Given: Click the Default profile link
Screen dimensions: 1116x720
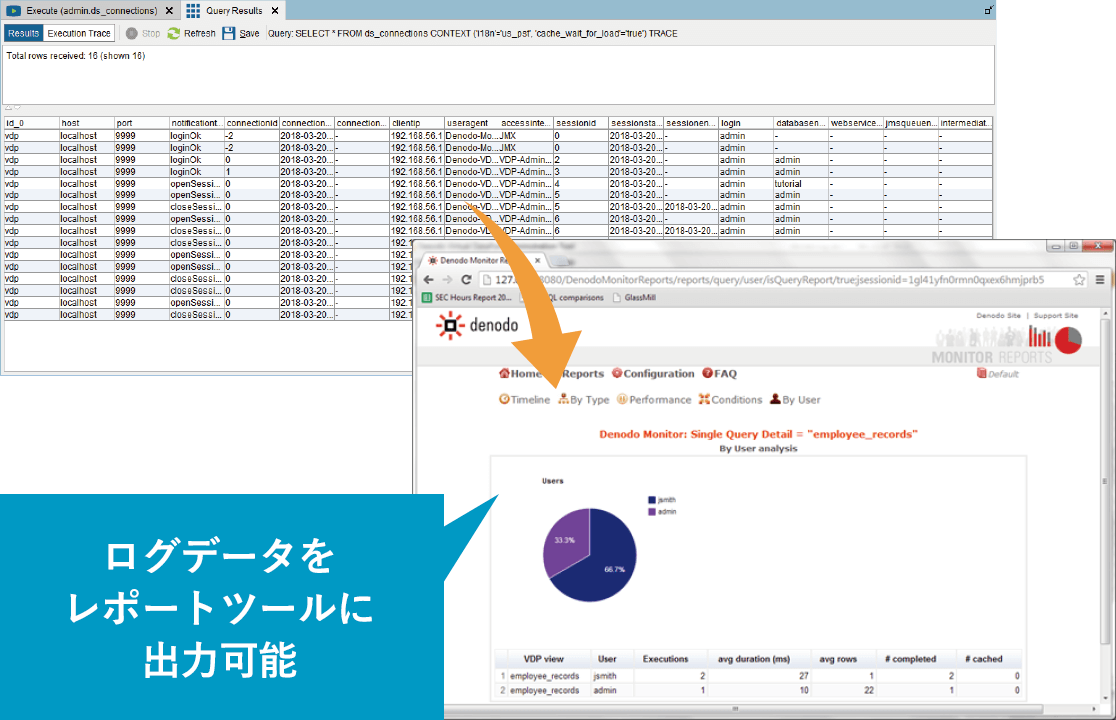Looking at the screenshot, I should (x=998, y=374).
